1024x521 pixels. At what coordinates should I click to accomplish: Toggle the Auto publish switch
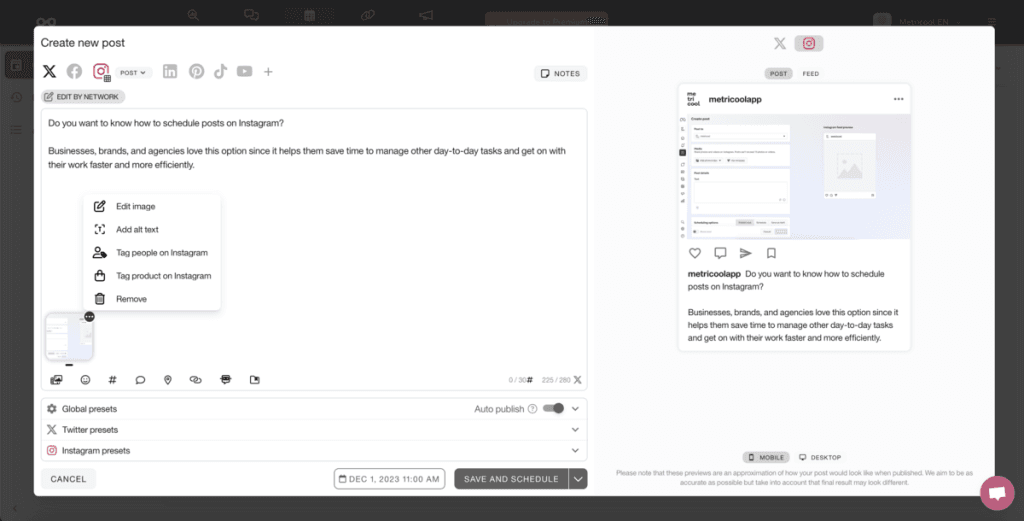[x=553, y=408]
